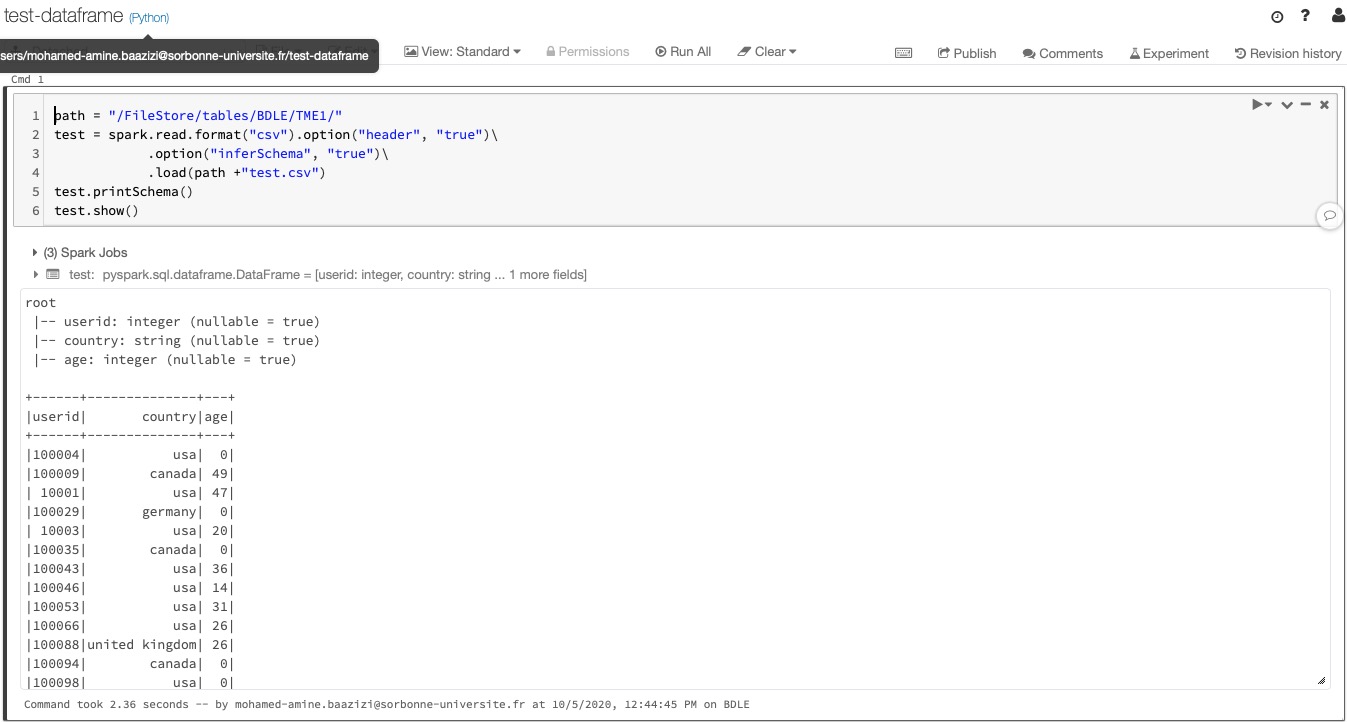
Task: Click the output row for userid 100043
Action: click(x=130, y=569)
